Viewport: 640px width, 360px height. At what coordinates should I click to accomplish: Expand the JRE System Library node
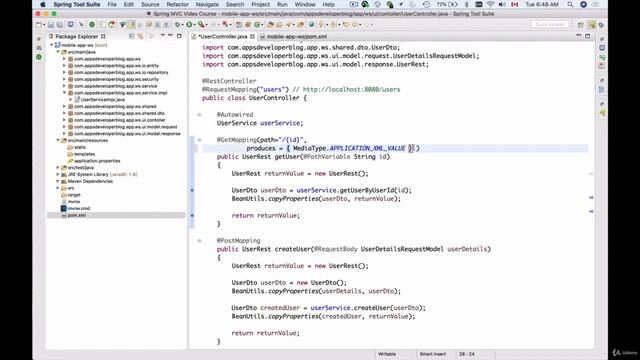coord(58,174)
